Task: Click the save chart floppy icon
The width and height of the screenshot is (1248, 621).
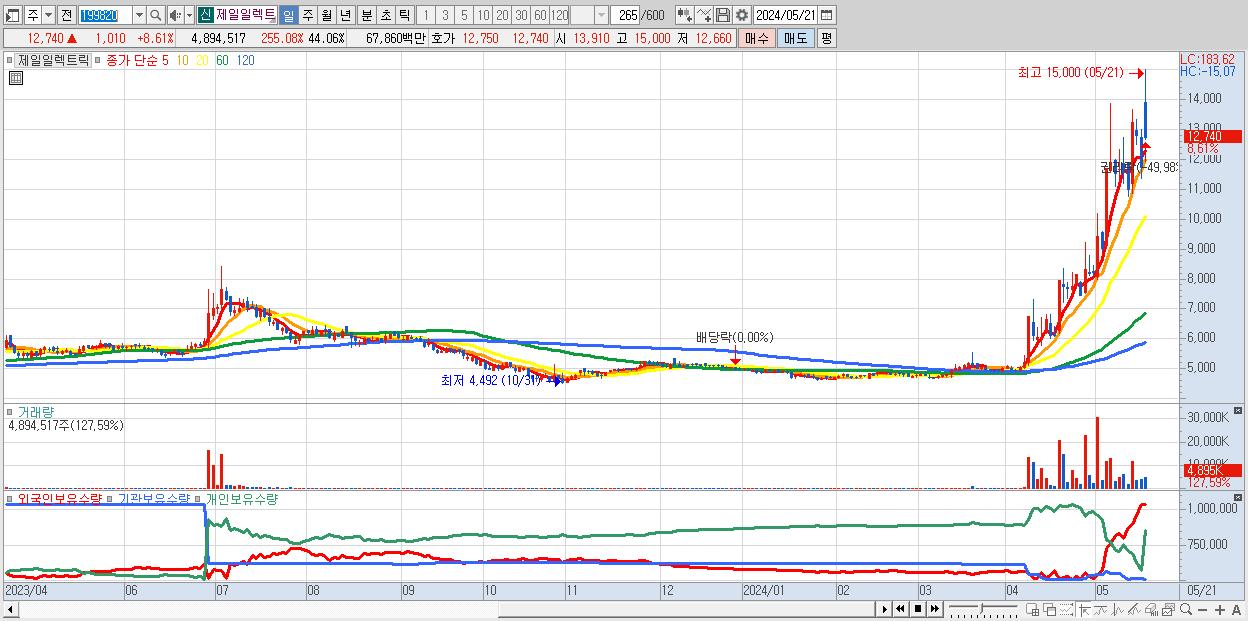Action: click(722, 15)
